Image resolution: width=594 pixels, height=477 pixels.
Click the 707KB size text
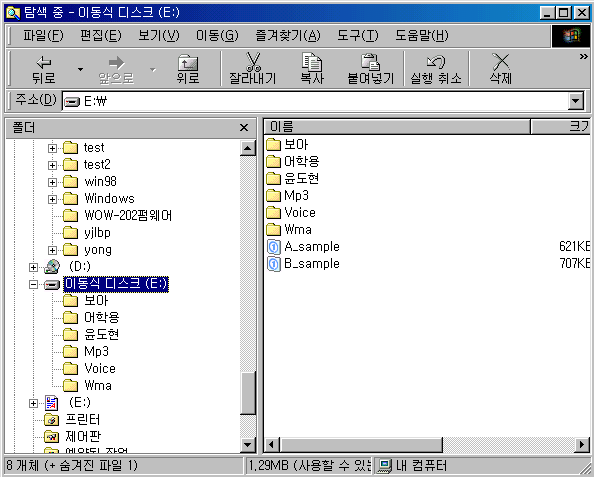point(574,264)
